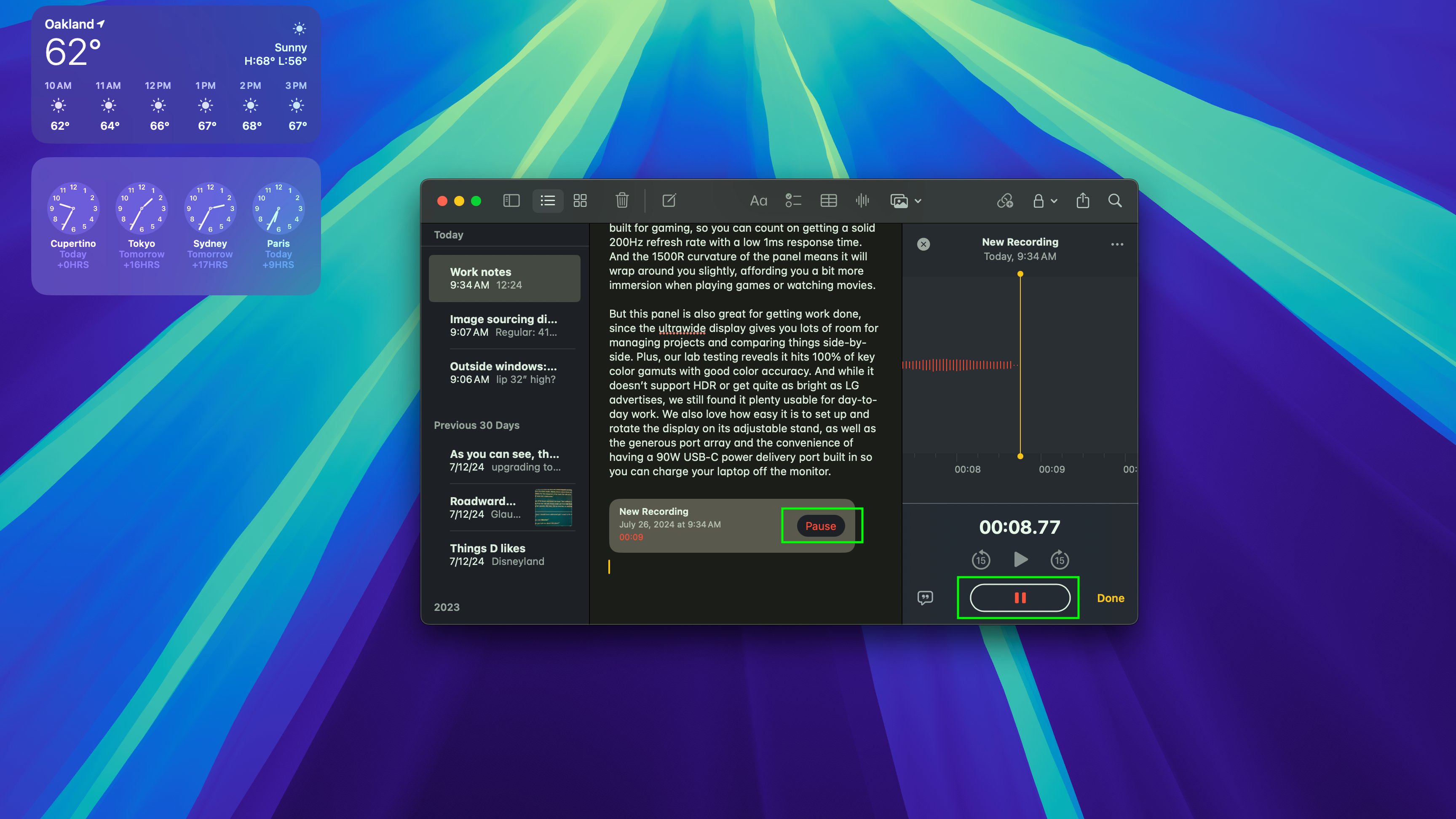The width and height of the screenshot is (1456, 819).
Task: Expand the lock options chevron
Action: tap(1054, 201)
